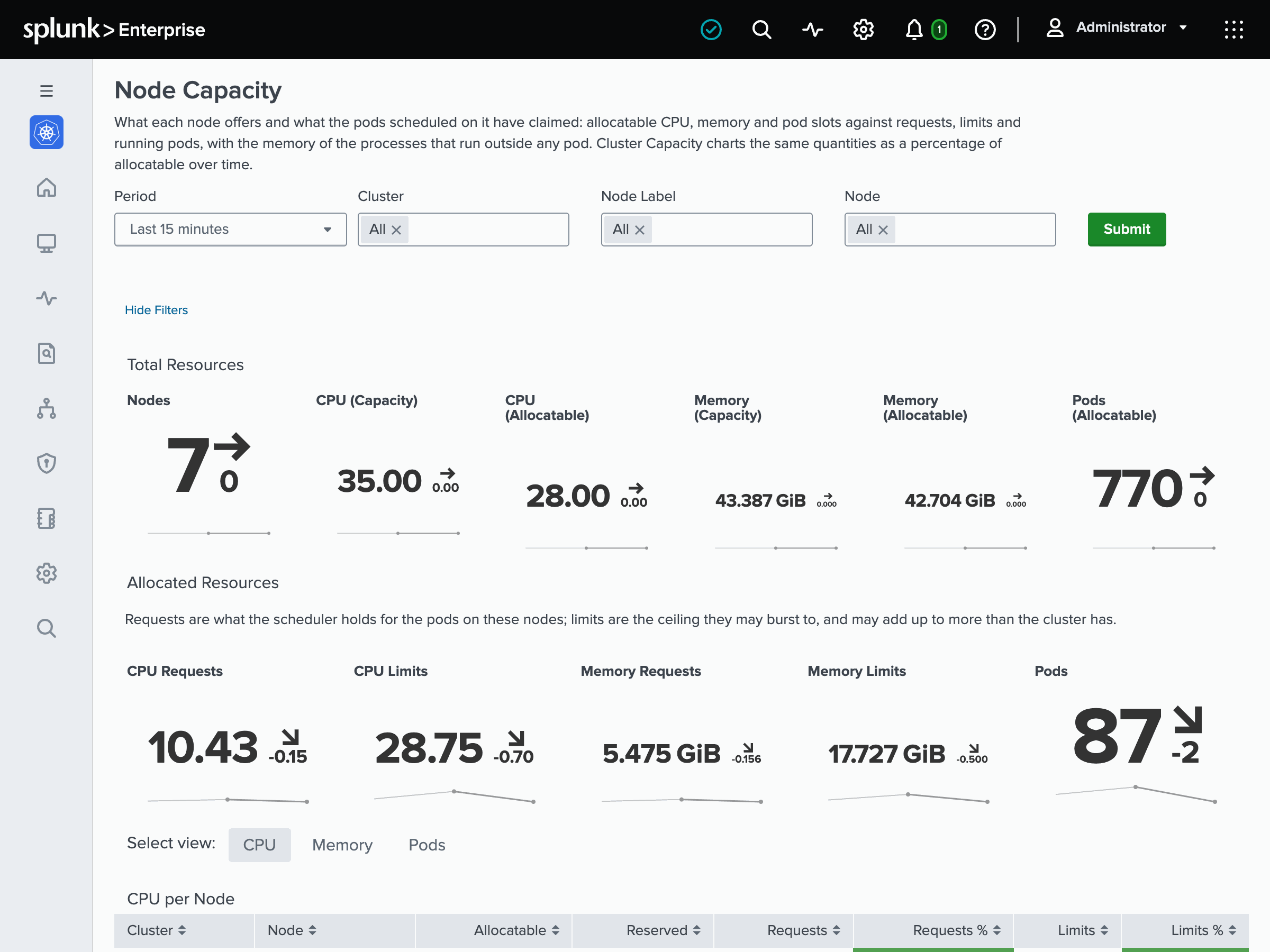Open the monitor icon in sidebar

coord(47,243)
